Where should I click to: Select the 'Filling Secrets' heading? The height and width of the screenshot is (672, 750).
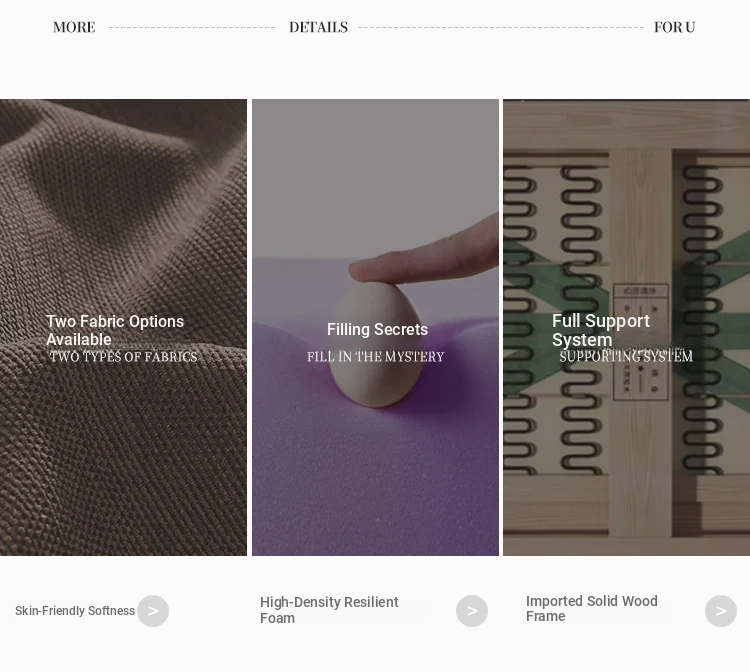tap(377, 330)
